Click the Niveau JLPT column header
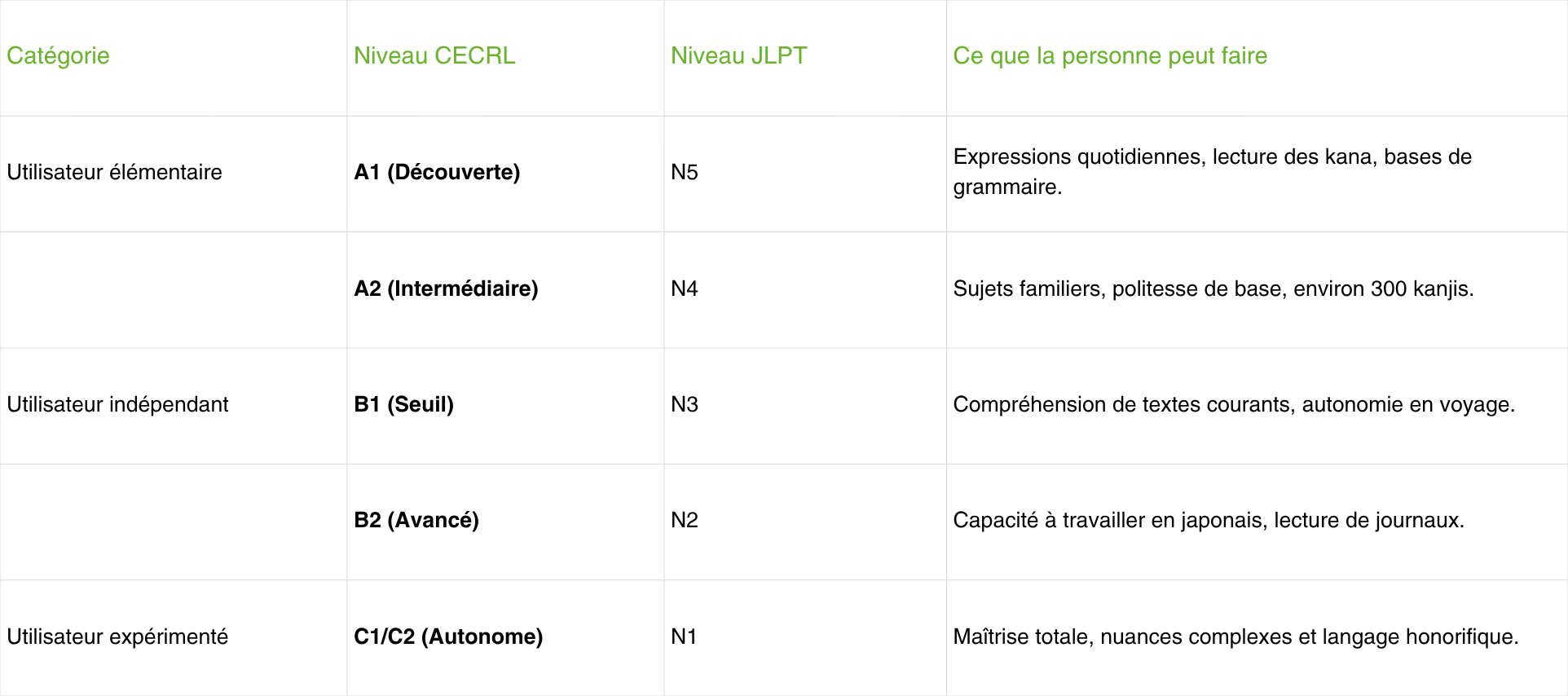Viewport: 1568px width, 696px height. pyautogui.click(x=738, y=55)
